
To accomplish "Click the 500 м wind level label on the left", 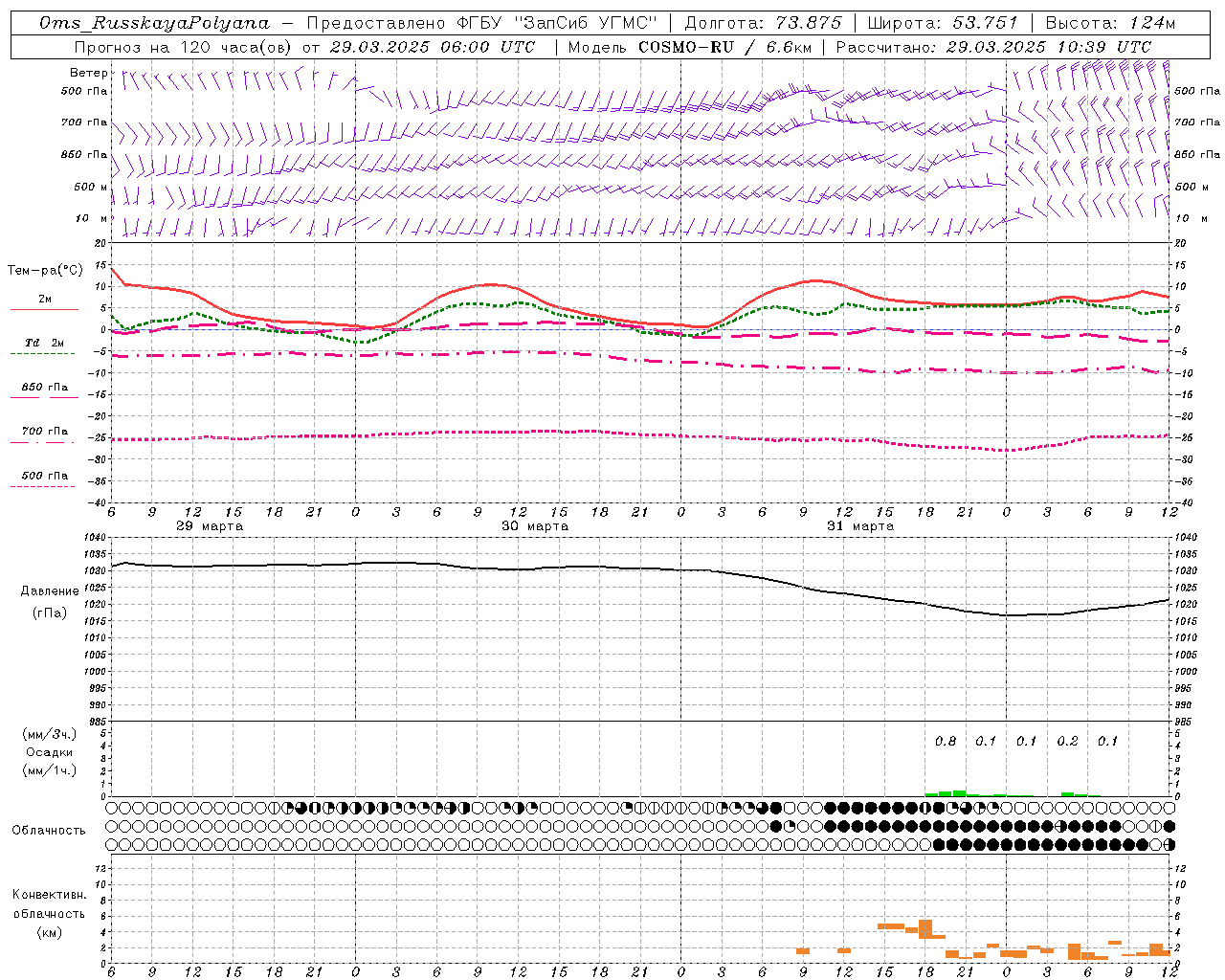I will click(91, 187).
